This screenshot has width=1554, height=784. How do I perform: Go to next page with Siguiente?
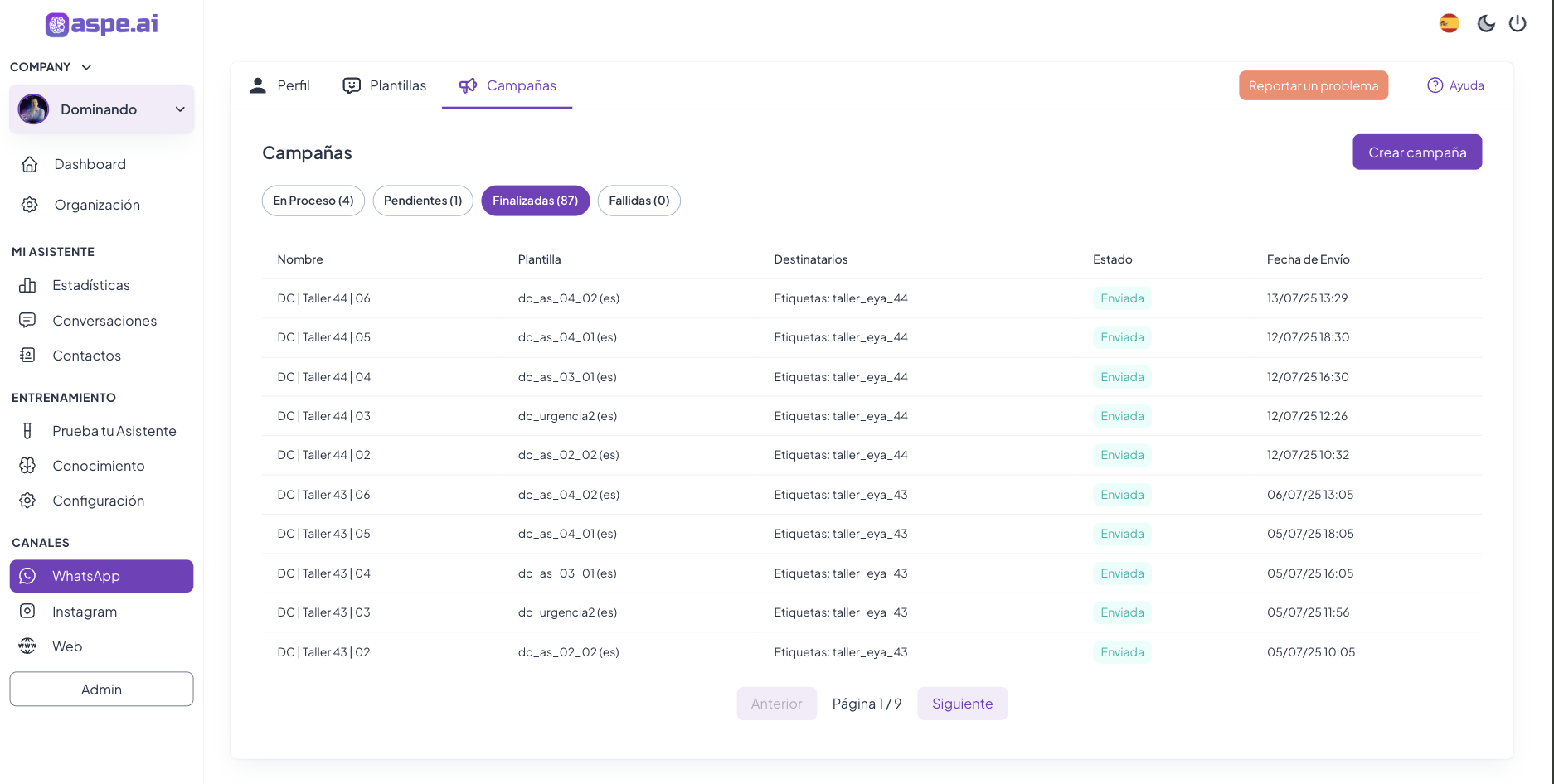pos(962,704)
